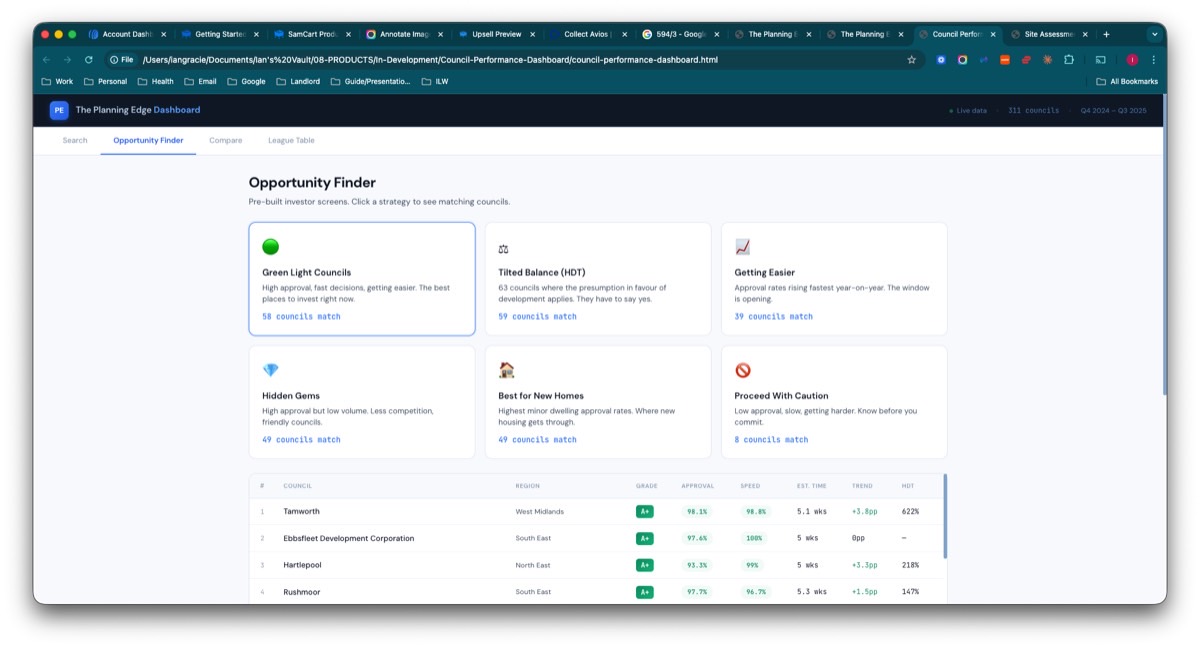Select the Tilted Balance (HDT) strategy card
Image resolution: width=1200 pixels, height=648 pixels.
597,279
